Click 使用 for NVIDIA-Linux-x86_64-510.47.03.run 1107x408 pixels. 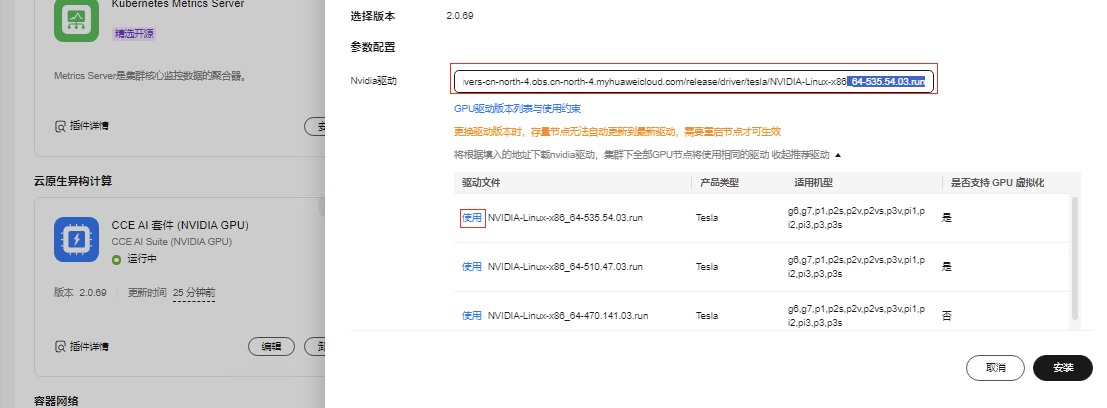pos(472,266)
